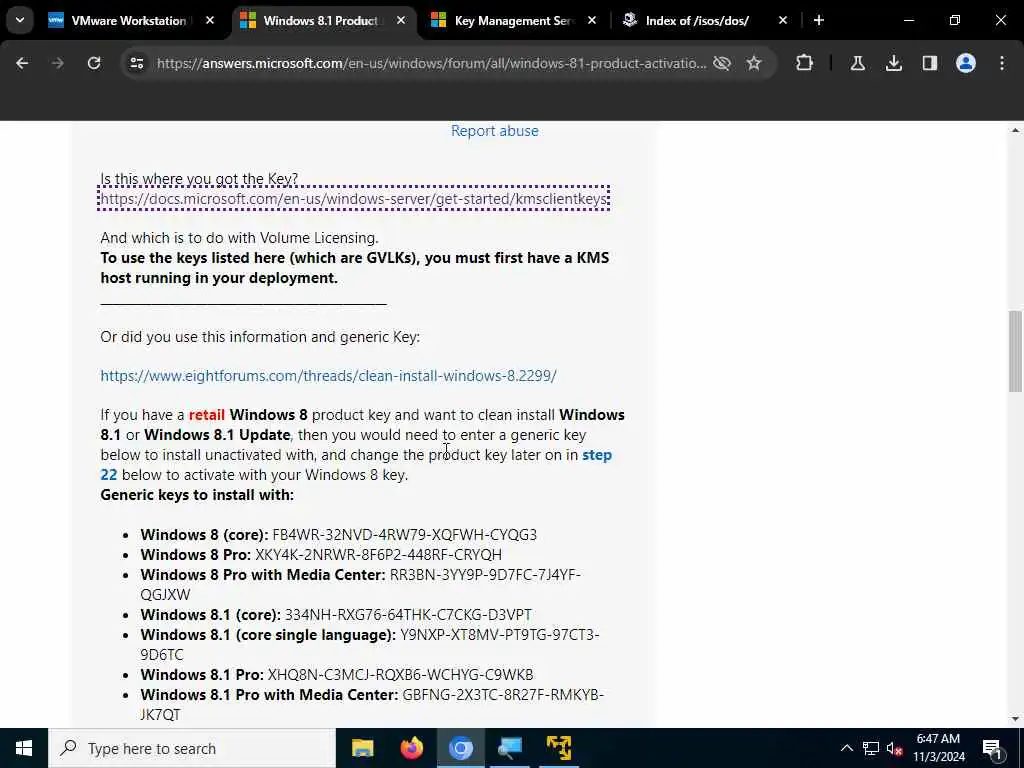This screenshot has width=1024, height=768.
Task: Open the profile avatar menu
Action: [x=965, y=63]
